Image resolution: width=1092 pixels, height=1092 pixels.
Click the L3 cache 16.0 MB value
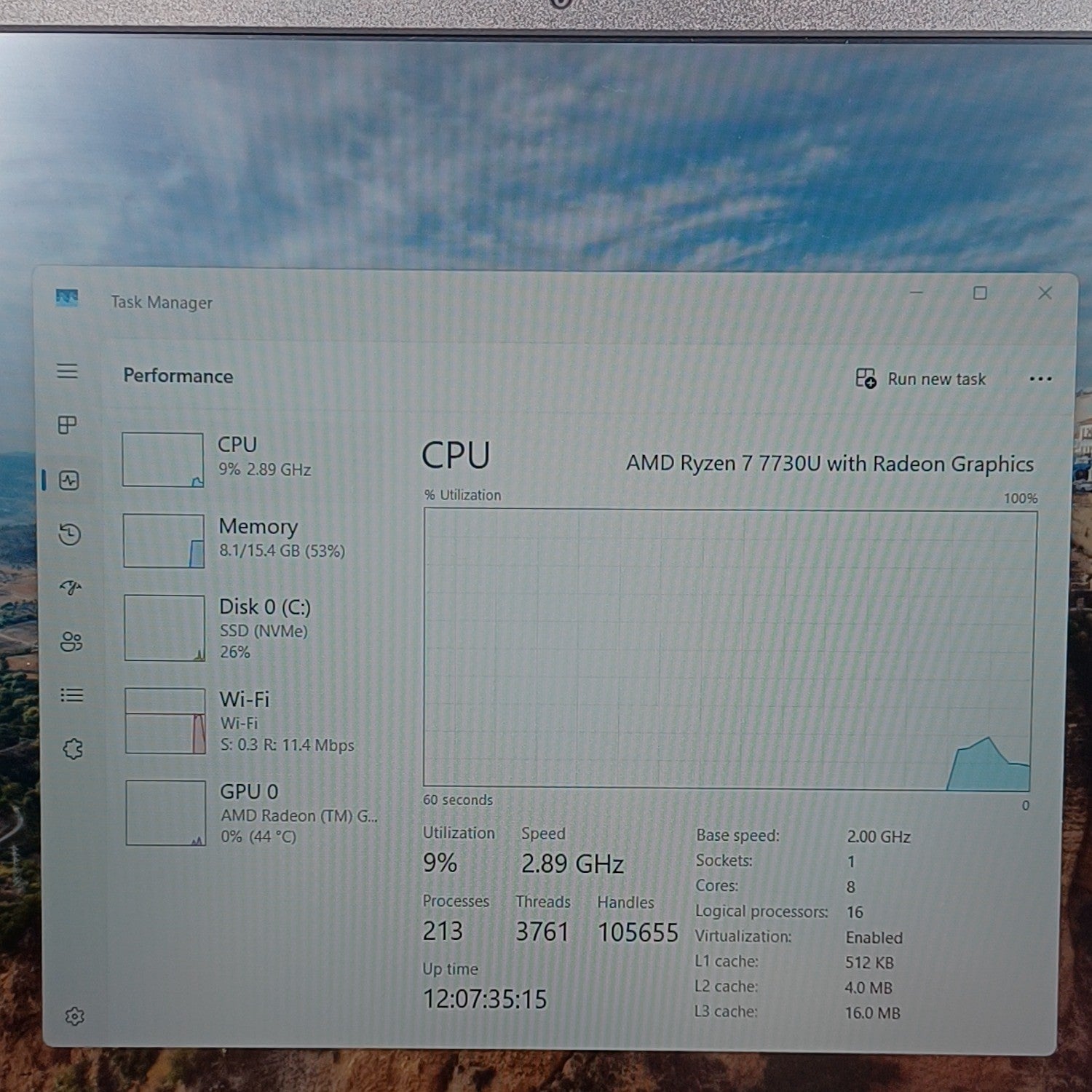click(x=872, y=1013)
